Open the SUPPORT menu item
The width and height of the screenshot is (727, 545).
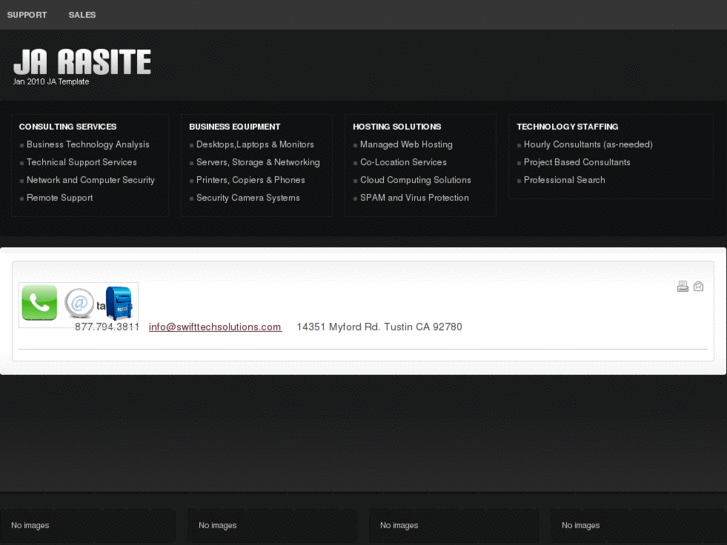27,15
